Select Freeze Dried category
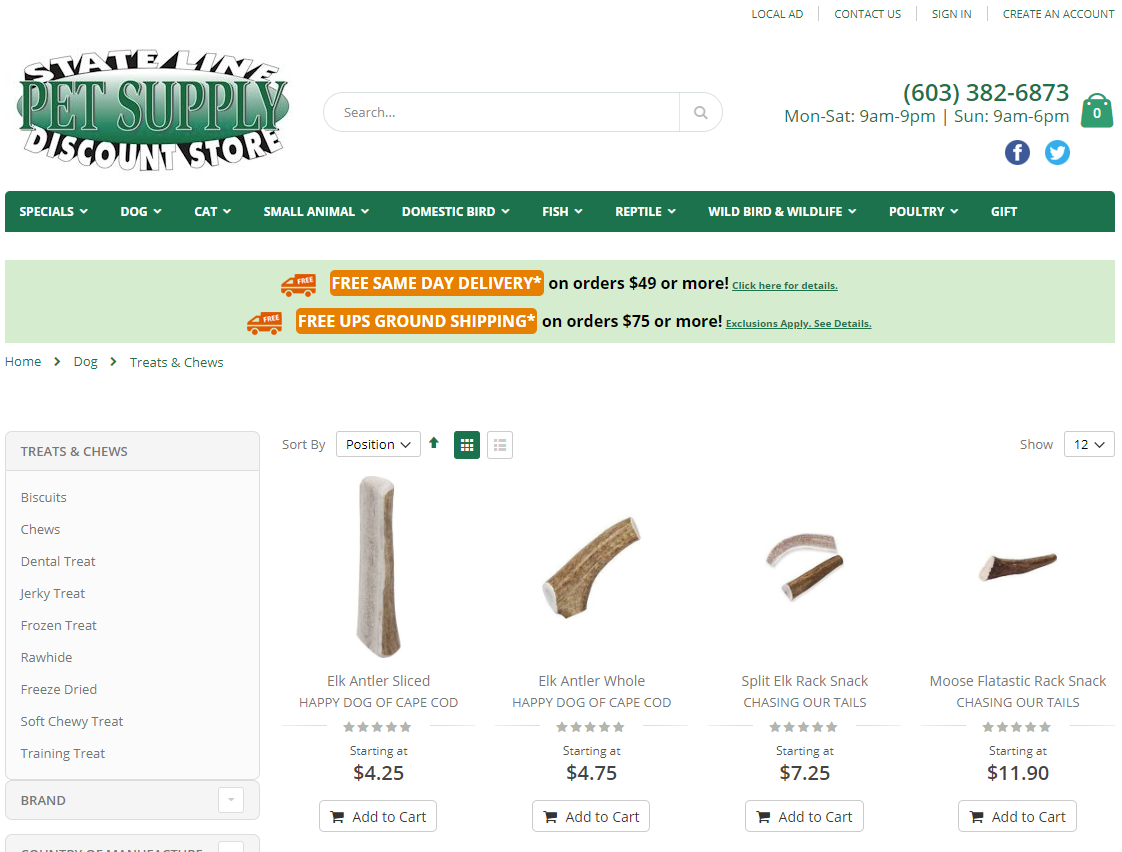 pyautogui.click(x=59, y=690)
